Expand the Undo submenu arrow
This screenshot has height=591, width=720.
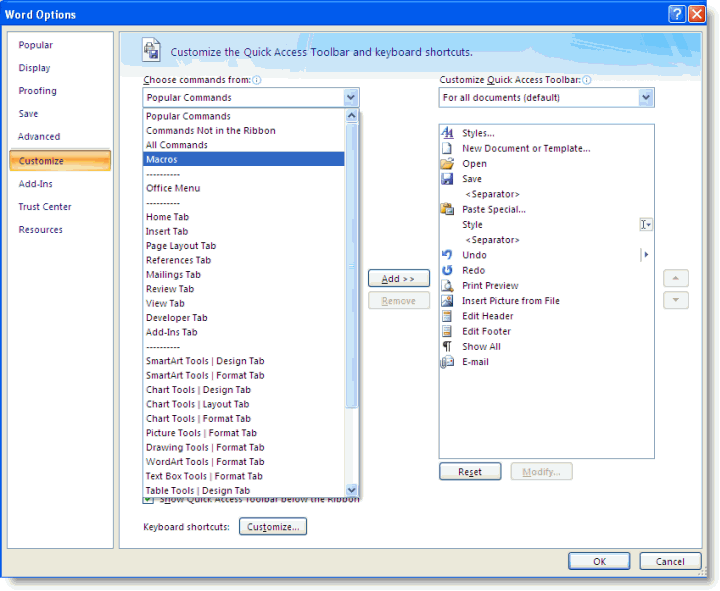pos(646,254)
